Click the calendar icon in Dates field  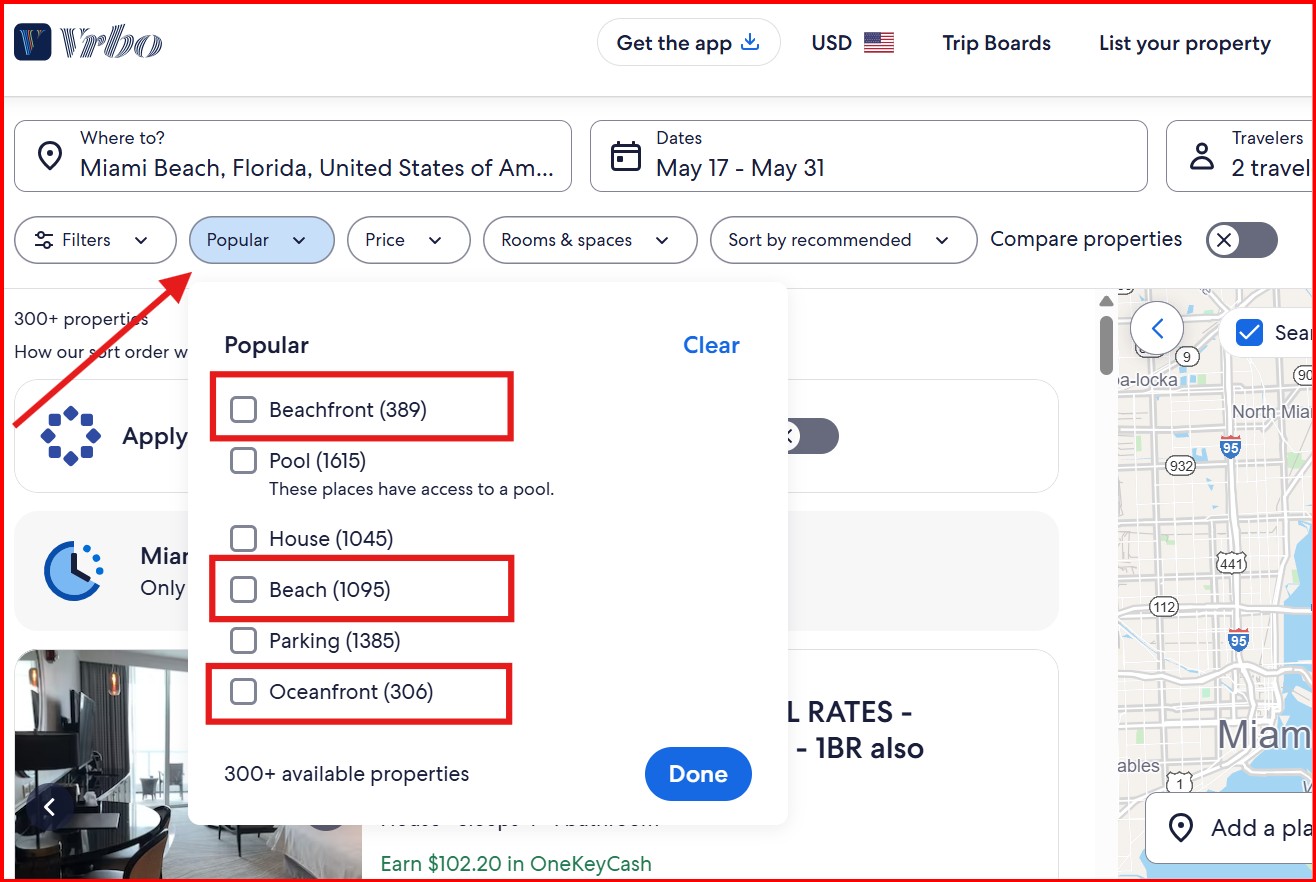tap(626, 157)
